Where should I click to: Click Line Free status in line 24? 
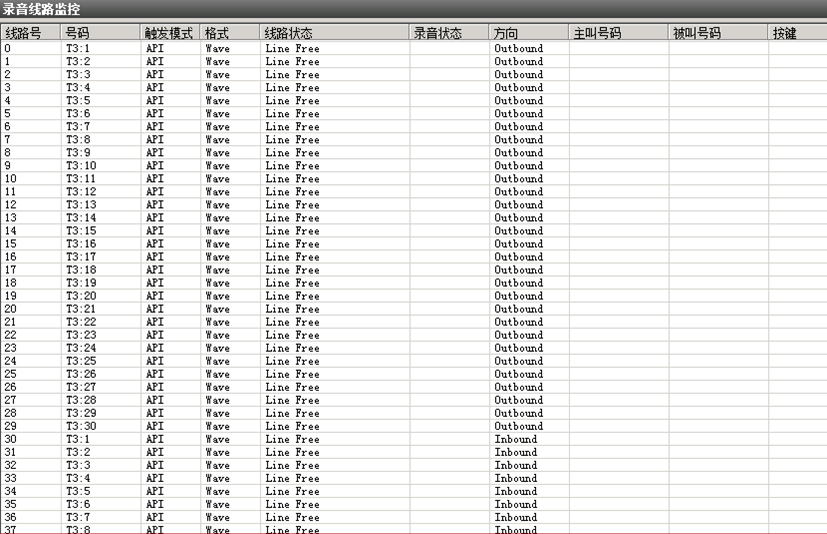[292, 361]
